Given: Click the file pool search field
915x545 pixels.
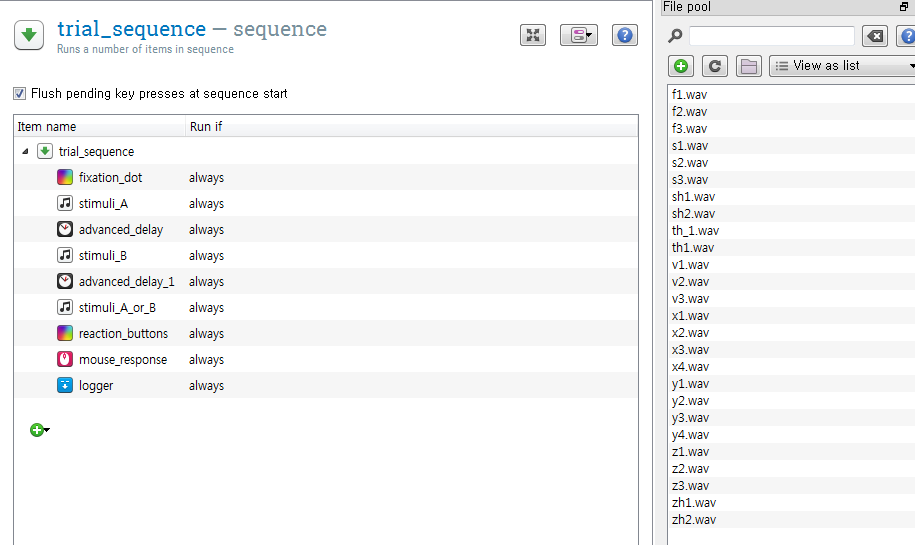Looking at the screenshot, I should pyautogui.click(x=771, y=36).
